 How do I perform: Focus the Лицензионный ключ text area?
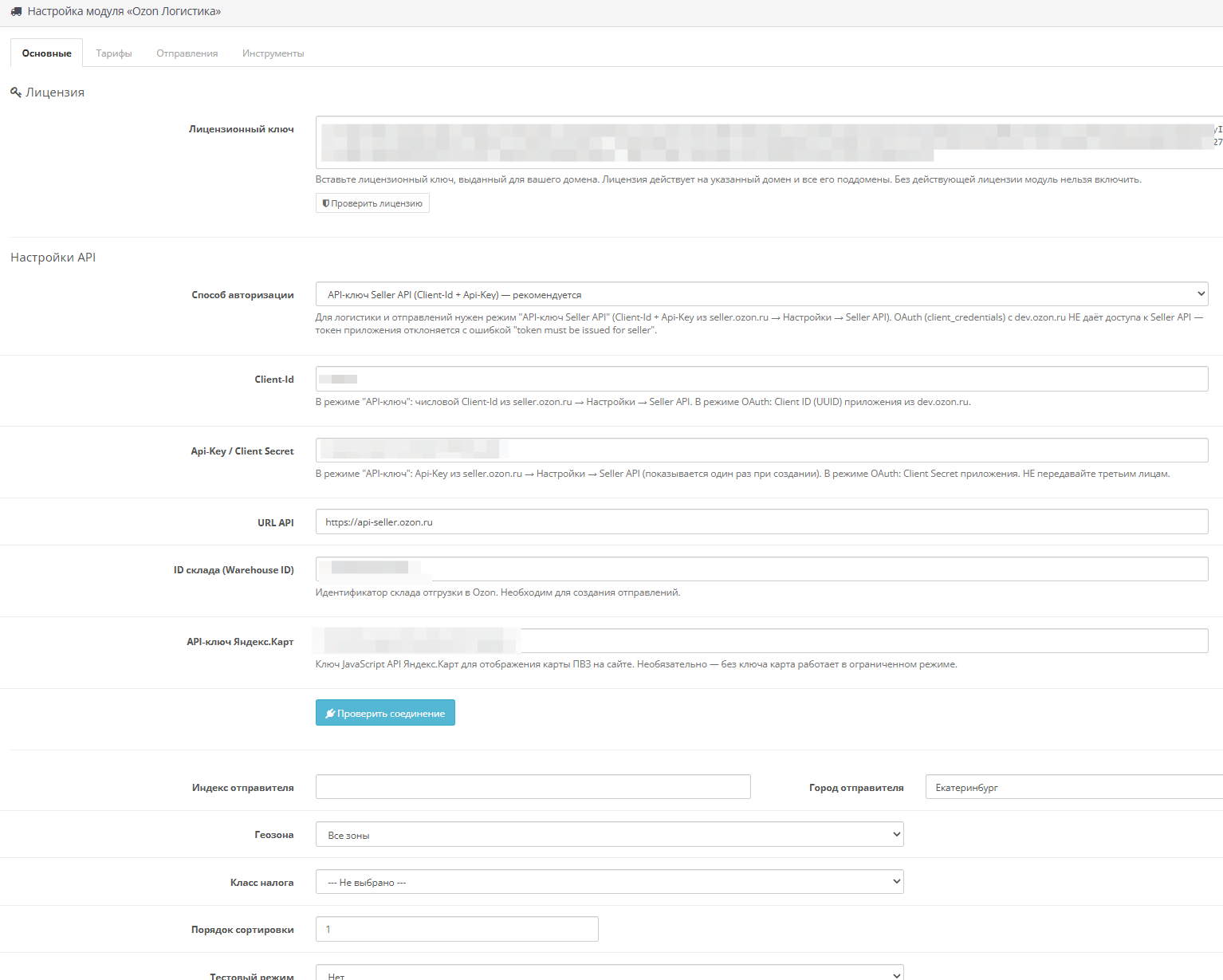(x=769, y=142)
